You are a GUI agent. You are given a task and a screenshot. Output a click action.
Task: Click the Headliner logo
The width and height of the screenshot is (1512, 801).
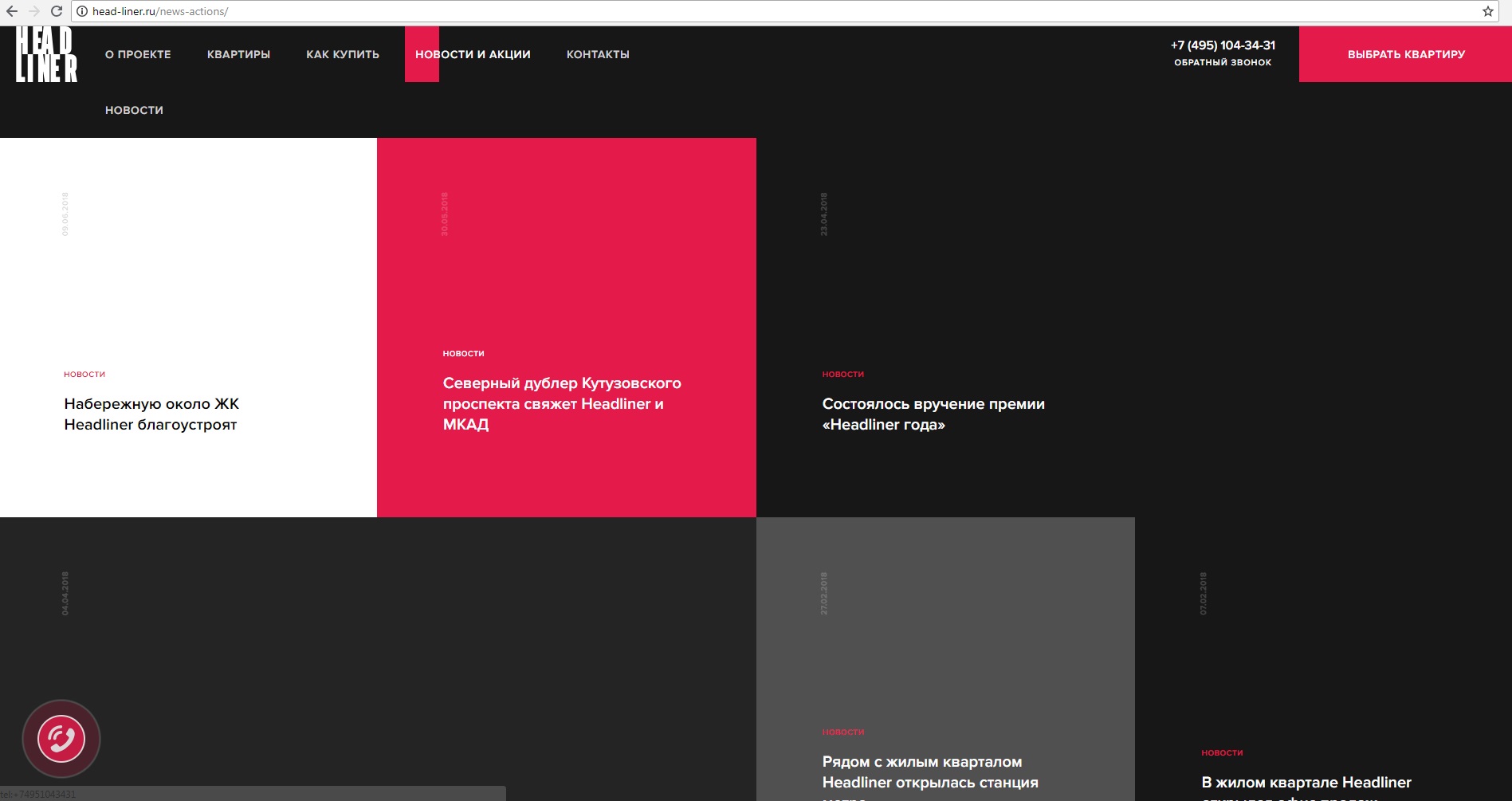[x=46, y=54]
